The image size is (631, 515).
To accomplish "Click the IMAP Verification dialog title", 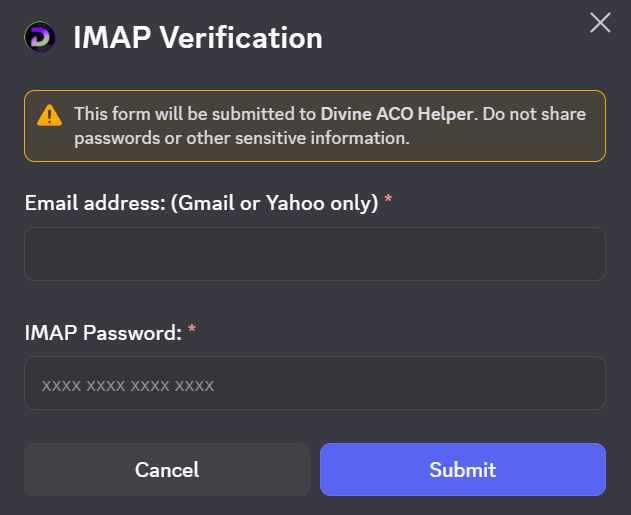I will click(x=198, y=38).
